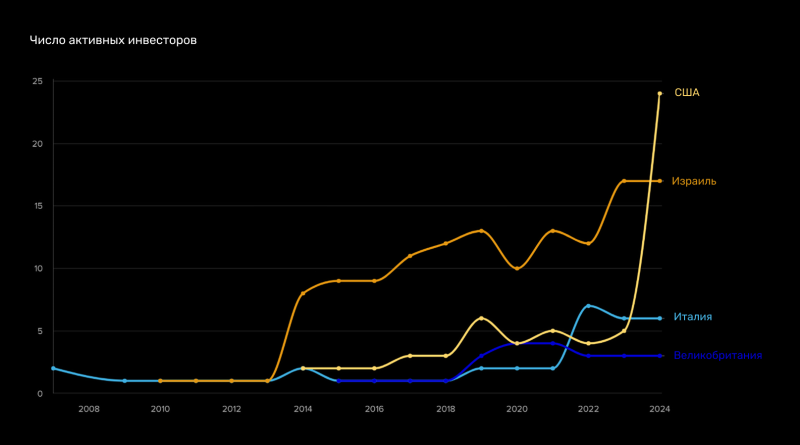This screenshot has height=445, width=800.
Task: Select the Израиль data point at 2017
Action: point(410,256)
